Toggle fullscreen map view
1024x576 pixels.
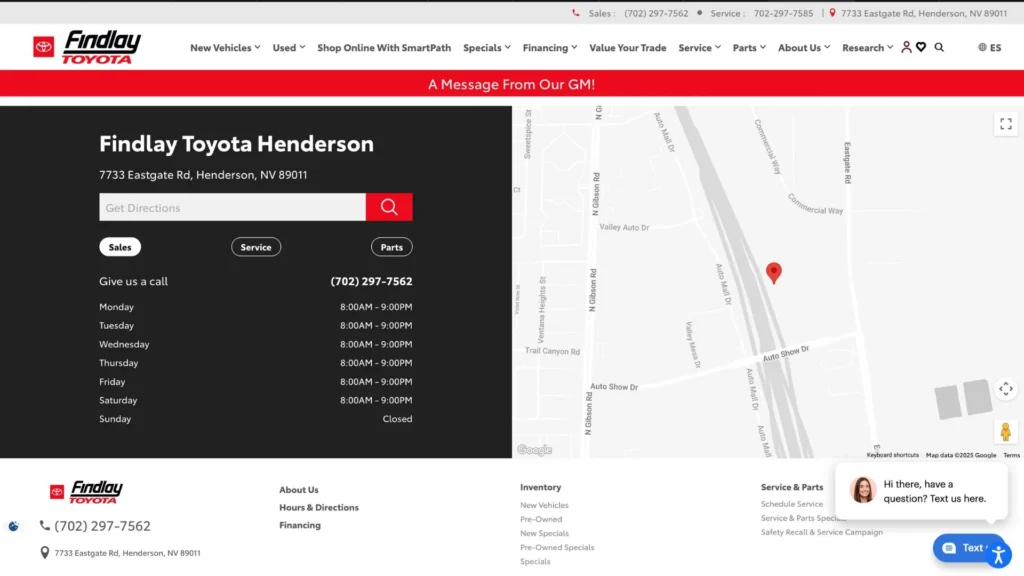(x=1006, y=124)
